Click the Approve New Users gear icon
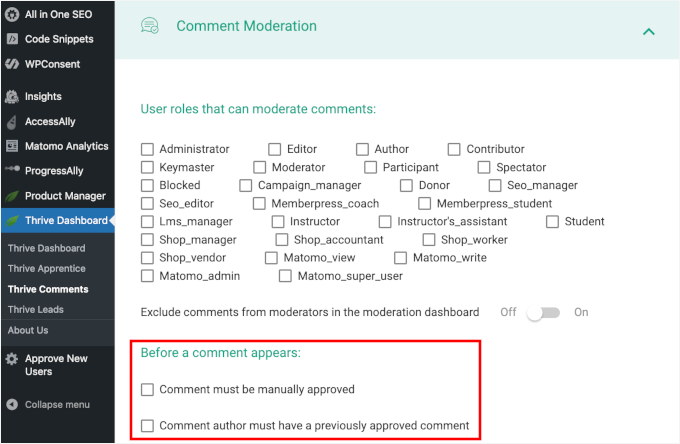 [x=12, y=359]
